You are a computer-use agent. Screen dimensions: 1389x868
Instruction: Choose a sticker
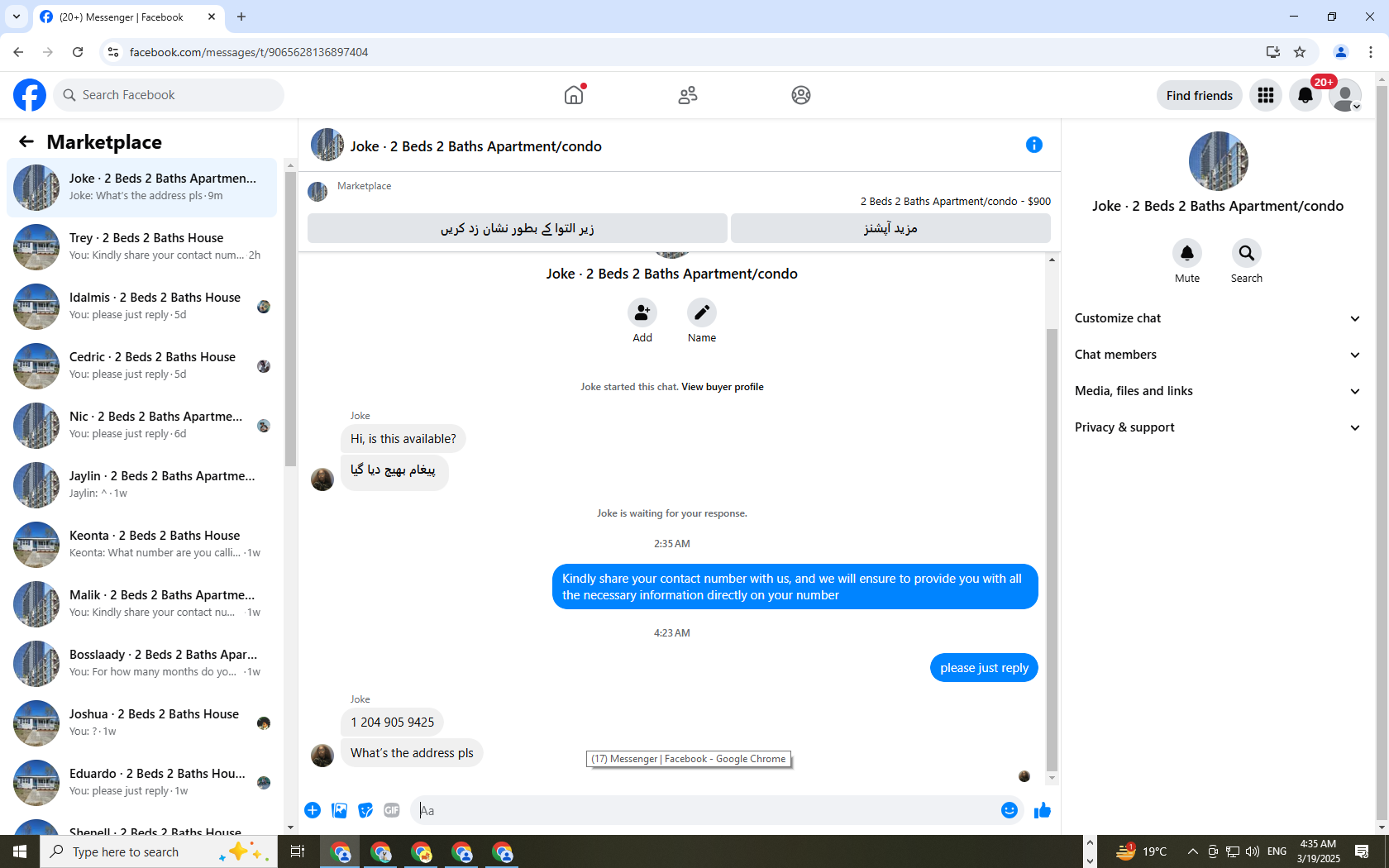point(365,810)
